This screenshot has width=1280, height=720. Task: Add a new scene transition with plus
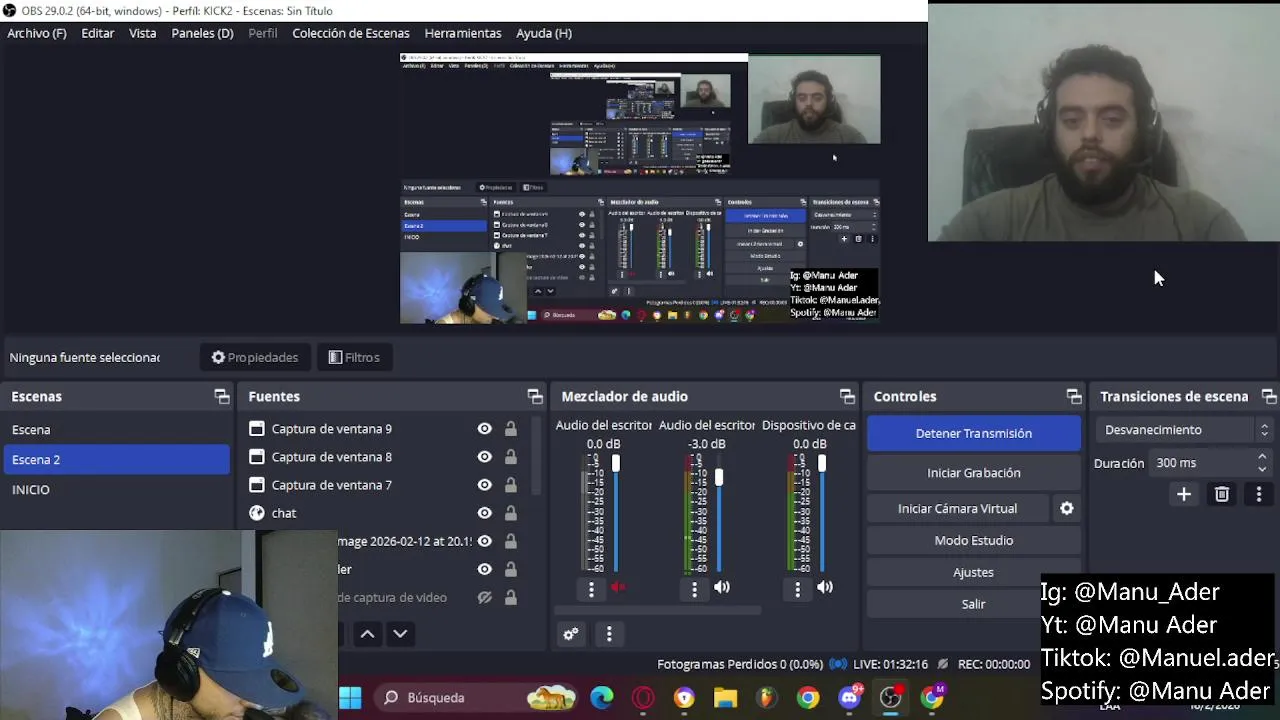pos(1184,494)
